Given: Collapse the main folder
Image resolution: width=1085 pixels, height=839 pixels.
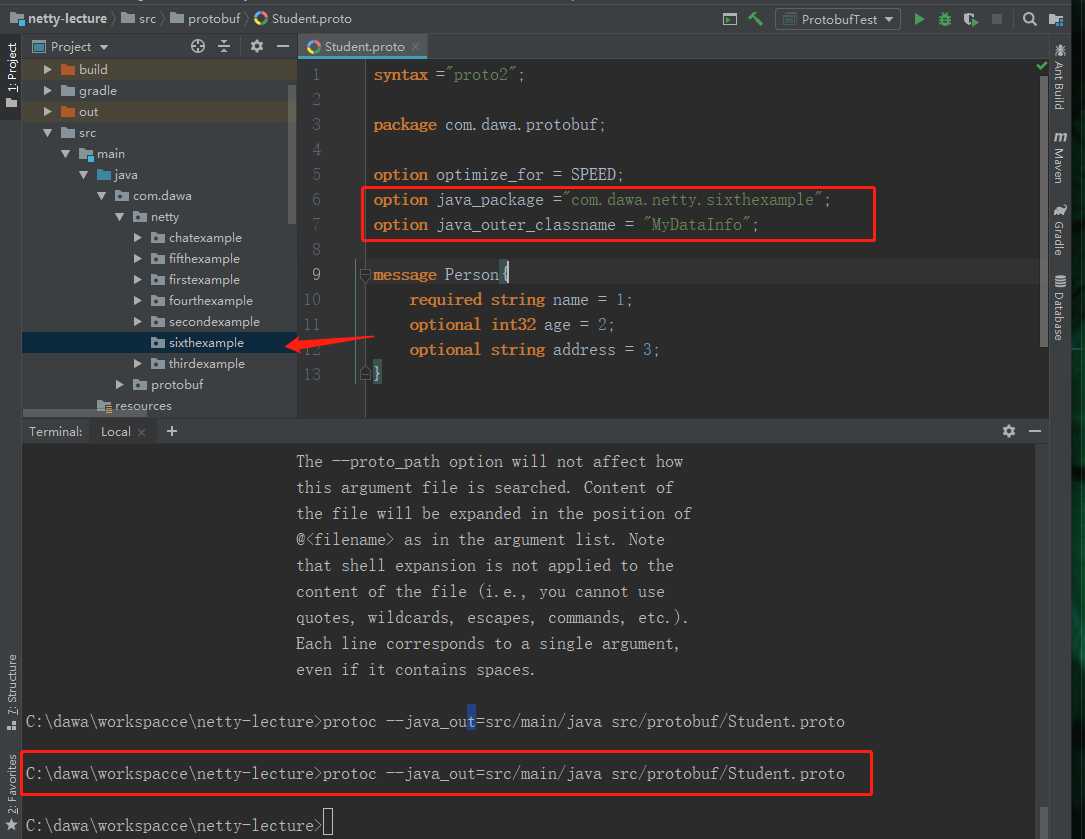Looking at the screenshot, I should pyautogui.click(x=65, y=154).
